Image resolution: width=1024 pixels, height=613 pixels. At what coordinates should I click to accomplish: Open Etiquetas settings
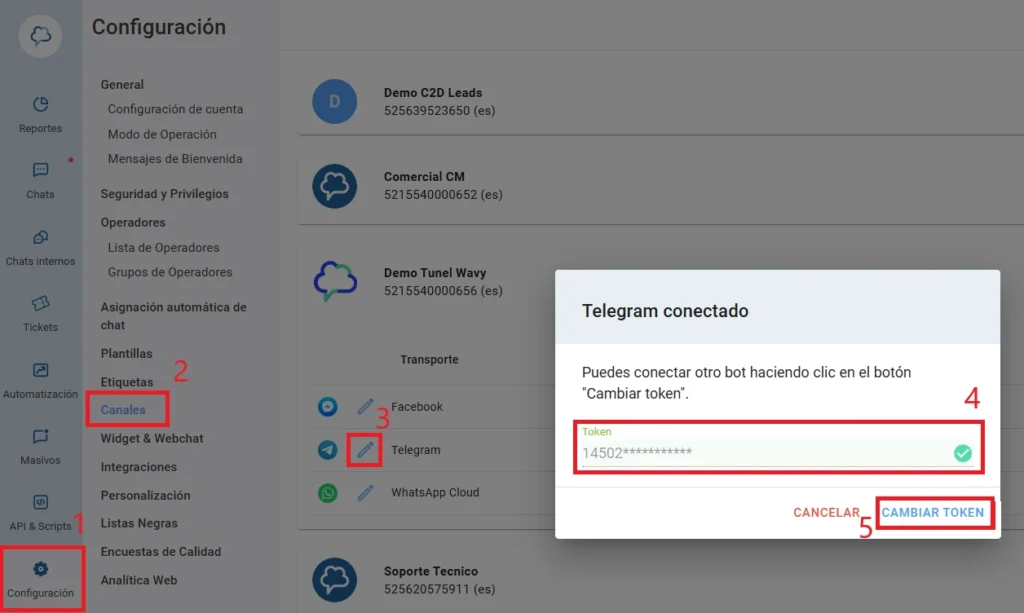click(x=127, y=382)
